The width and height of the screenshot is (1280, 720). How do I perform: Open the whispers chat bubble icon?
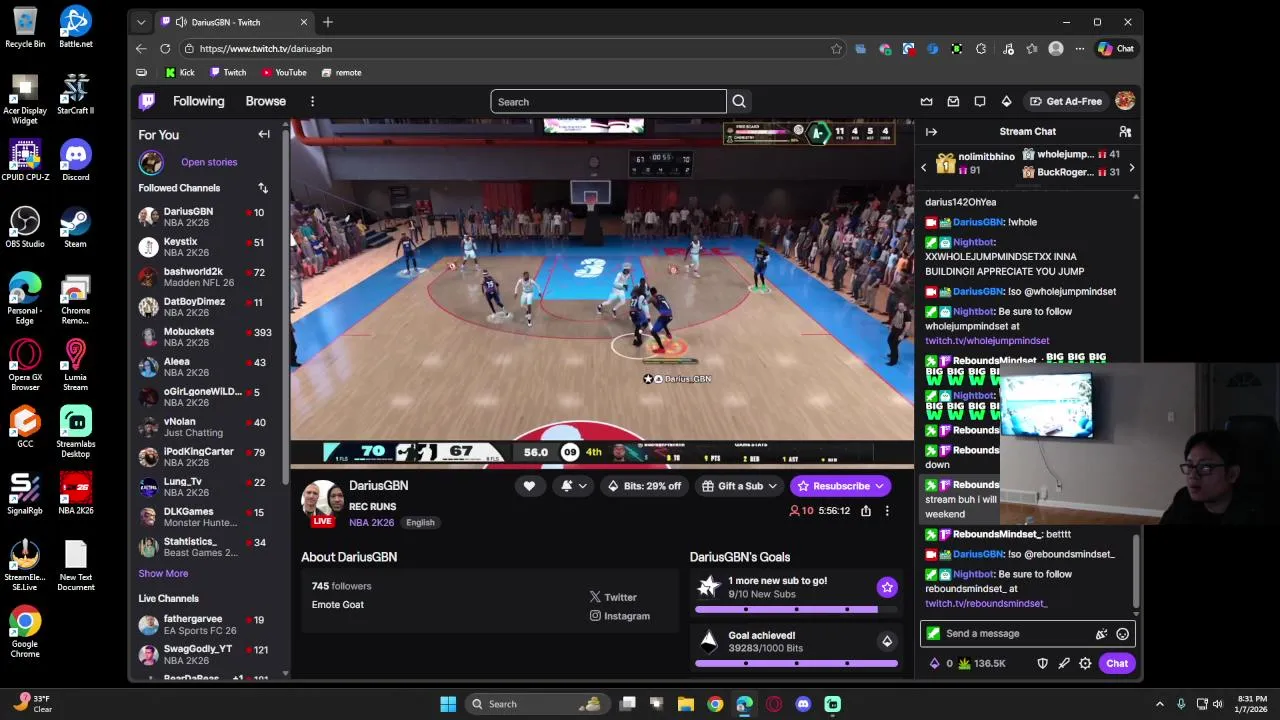980,101
